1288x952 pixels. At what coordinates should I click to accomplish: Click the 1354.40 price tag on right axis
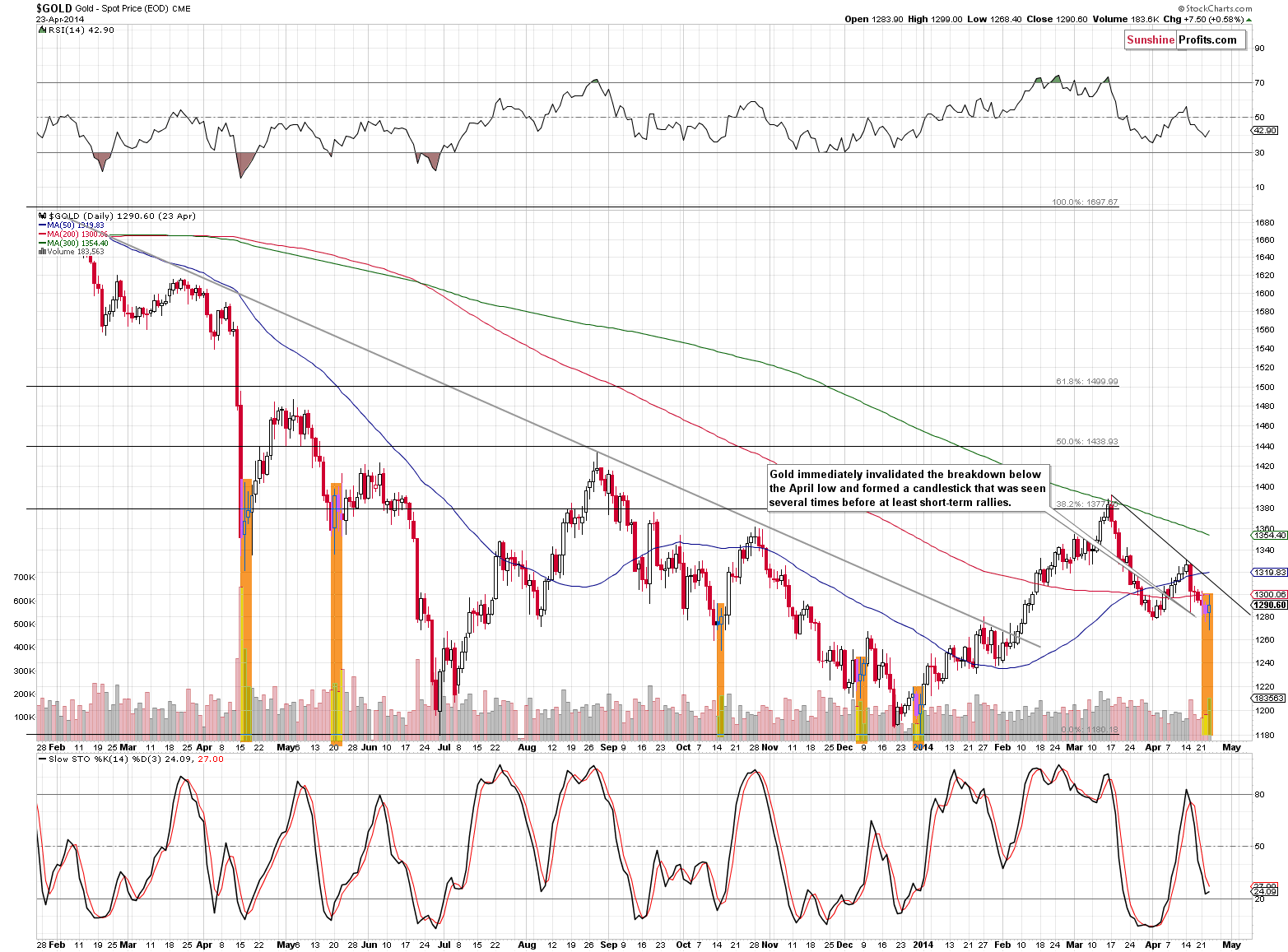coord(1270,535)
